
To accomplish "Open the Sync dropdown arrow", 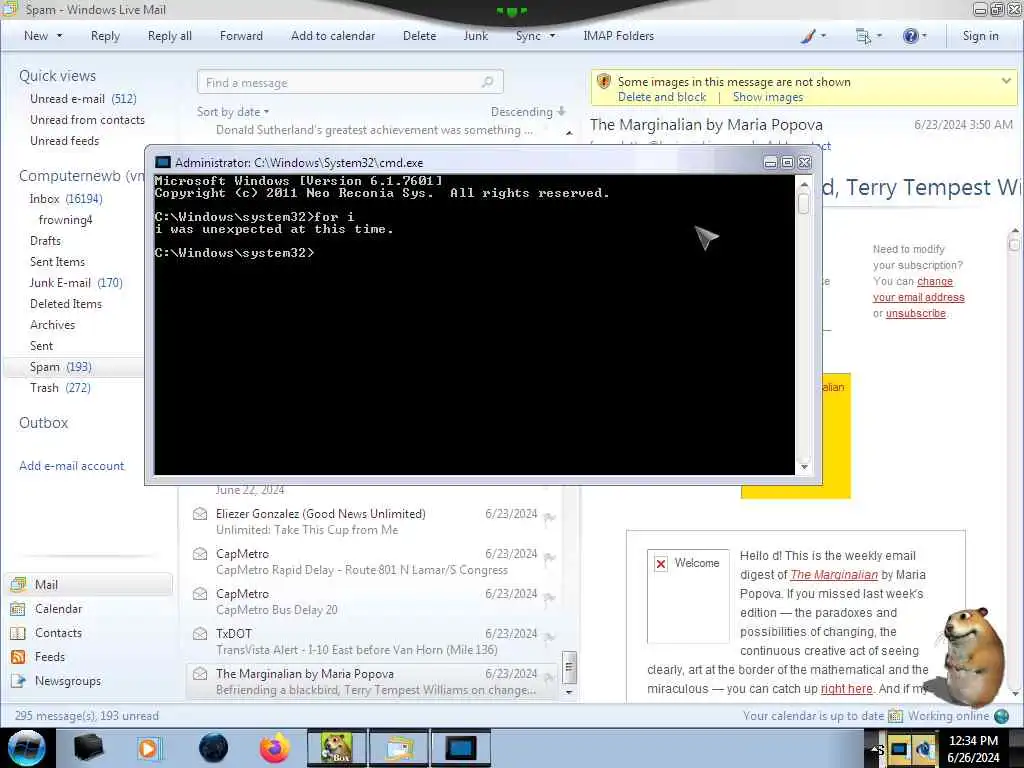I will (x=552, y=36).
